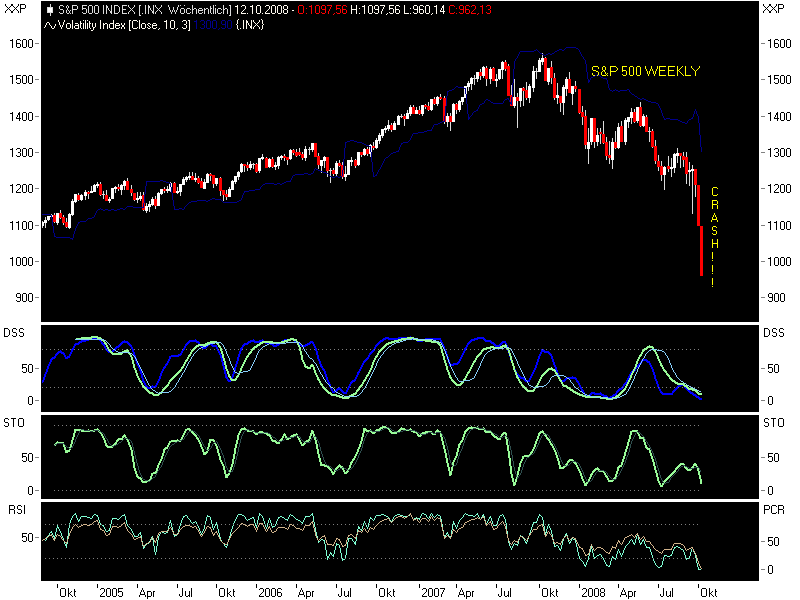This screenshot has width=800, height=600.
Task: Click the DSS panel label on right
Action: pos(773,333)
